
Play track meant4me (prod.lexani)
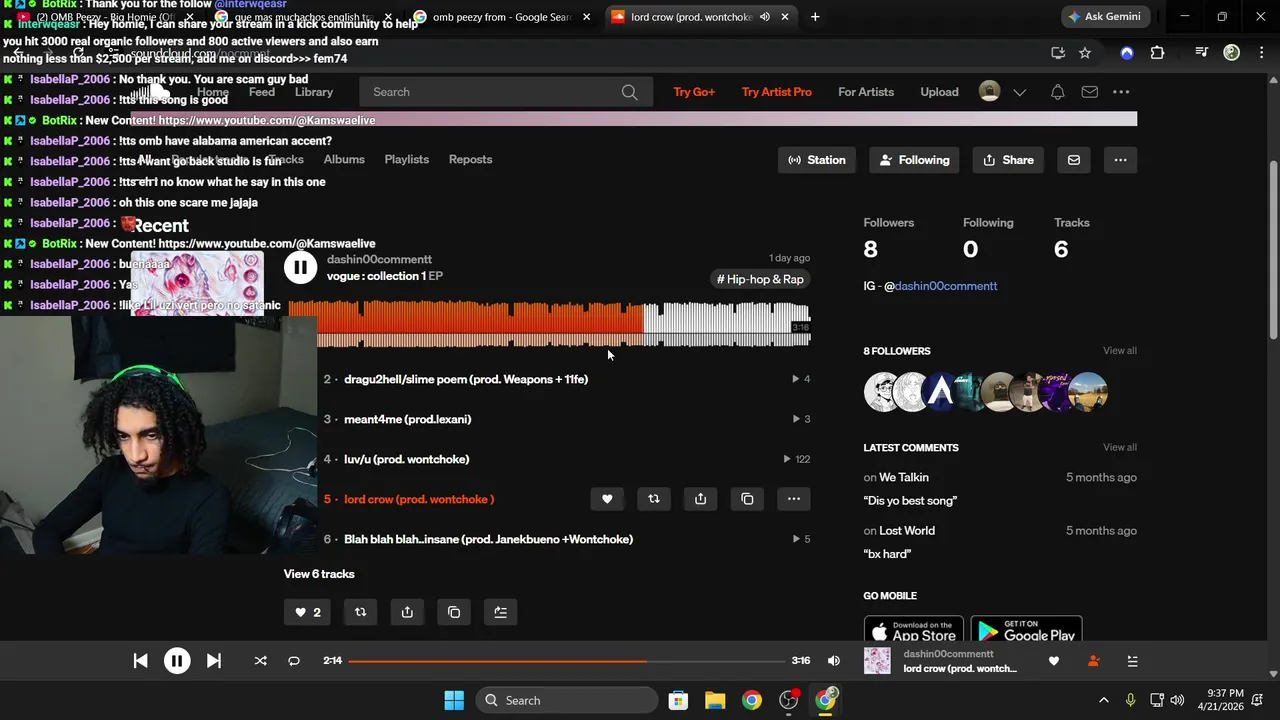click(x=407, y=419)
